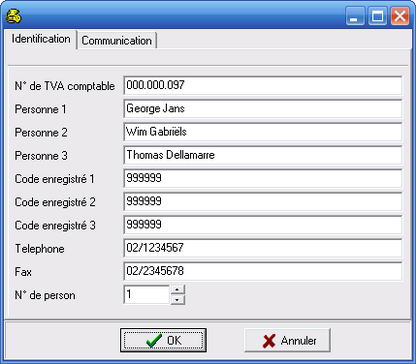
Task: Click the Personne 3 label
Action: tap(41, 156)
